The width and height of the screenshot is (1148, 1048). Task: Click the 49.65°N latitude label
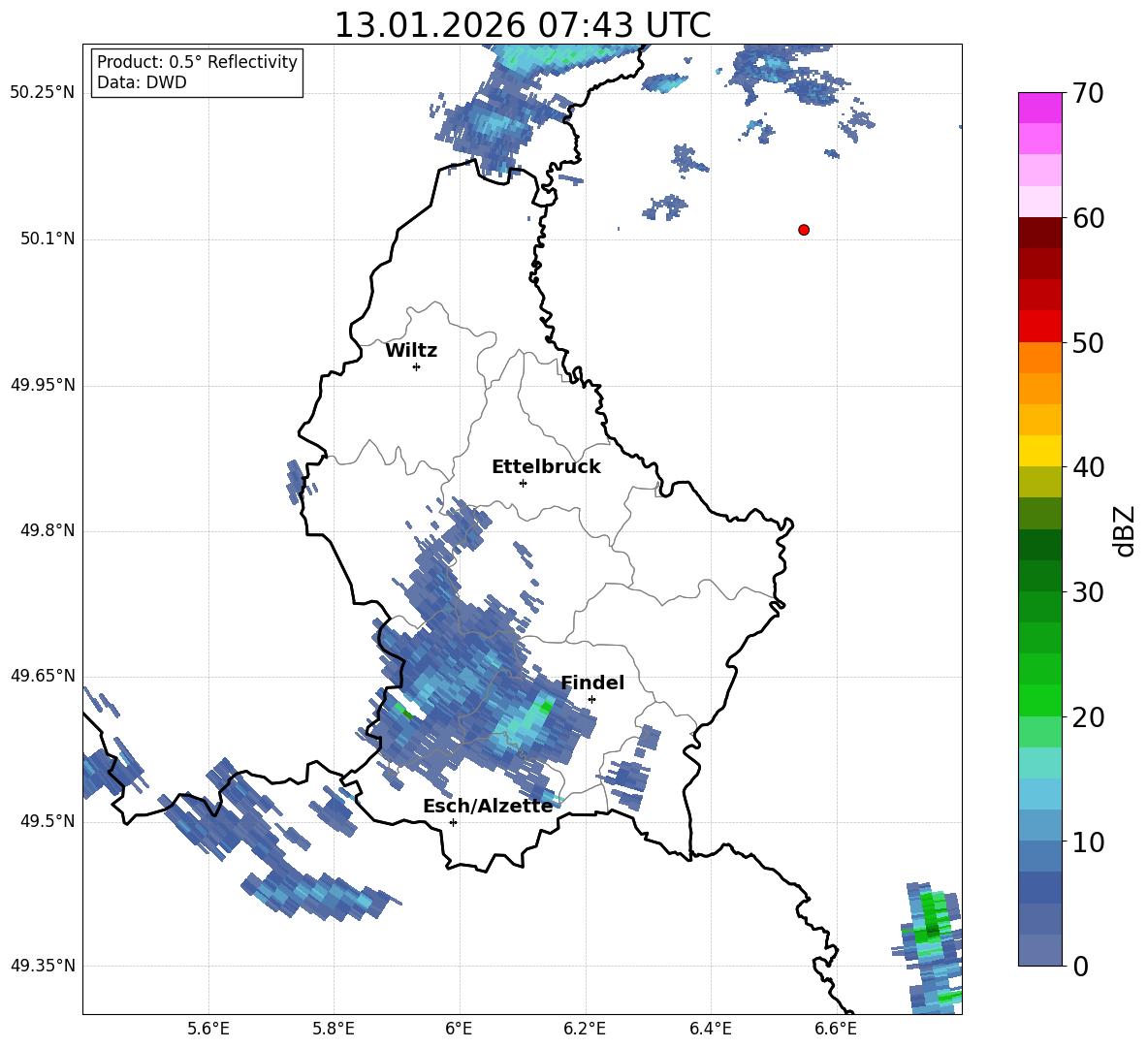[43, 675]
